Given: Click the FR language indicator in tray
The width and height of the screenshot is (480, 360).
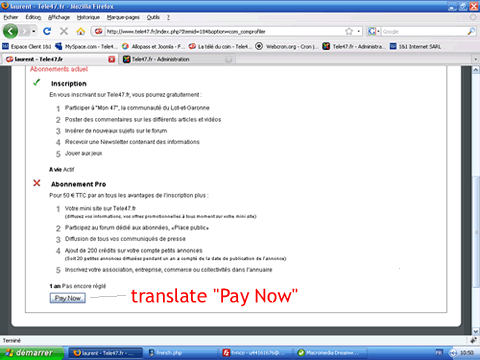Looking at the screenshot, I should coord(439,353).
